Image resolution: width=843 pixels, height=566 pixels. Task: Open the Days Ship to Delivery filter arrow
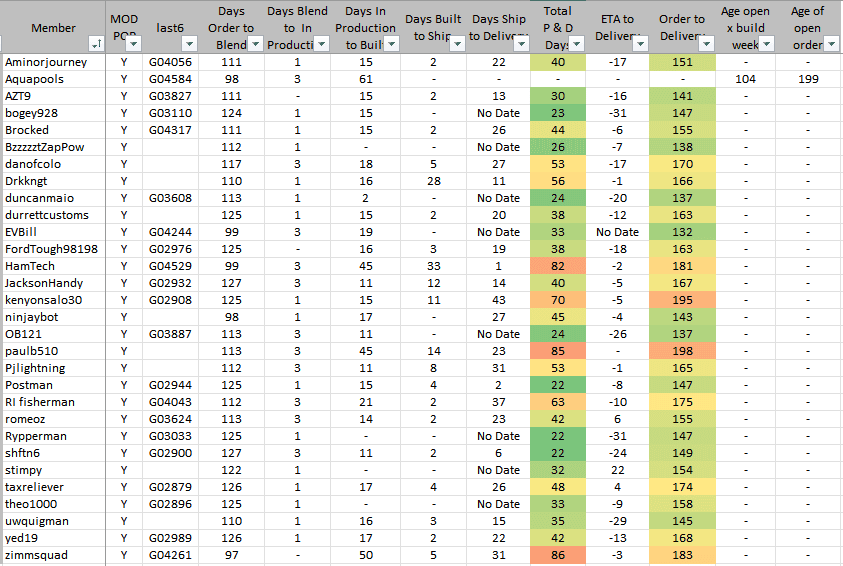pos(520,45)
